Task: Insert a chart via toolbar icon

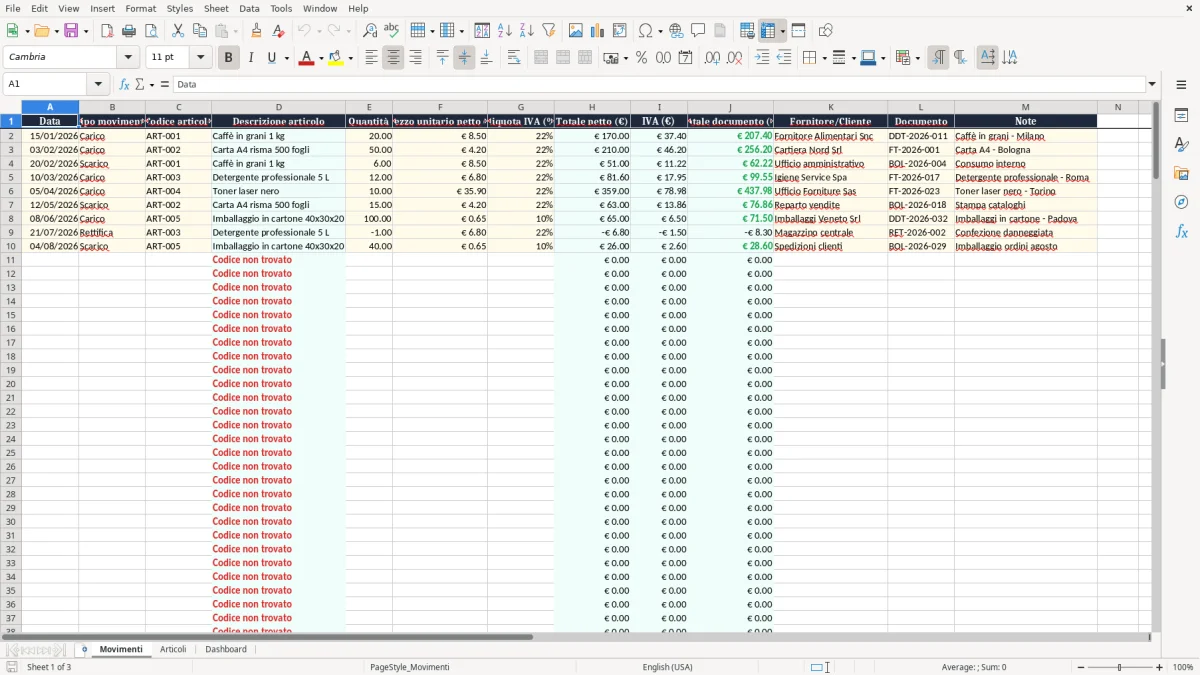Action: point(598,31)
